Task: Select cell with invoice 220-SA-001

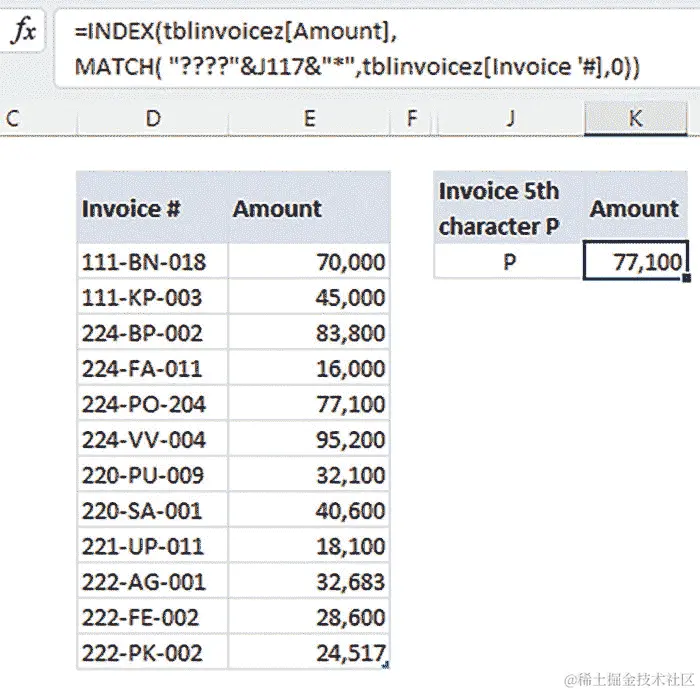Action: pos(152,510)
